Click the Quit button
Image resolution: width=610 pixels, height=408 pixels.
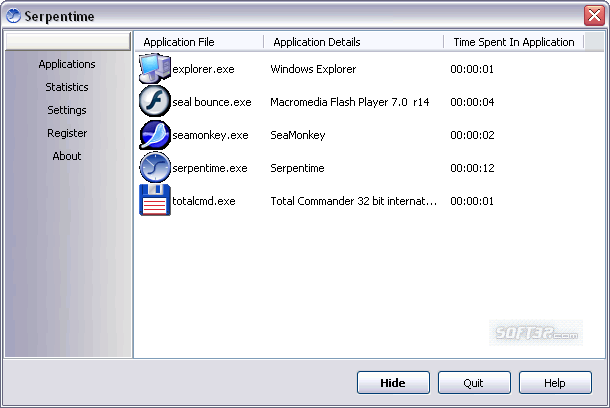[474, 383]
